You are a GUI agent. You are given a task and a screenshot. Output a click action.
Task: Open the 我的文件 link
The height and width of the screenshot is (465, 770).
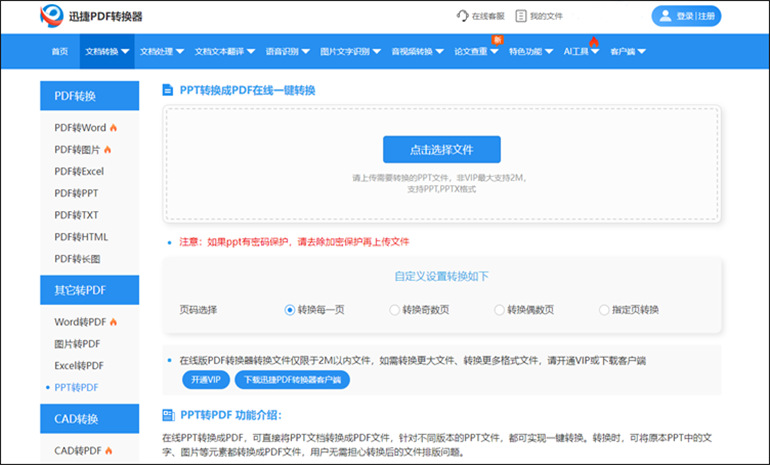[539, 16]
